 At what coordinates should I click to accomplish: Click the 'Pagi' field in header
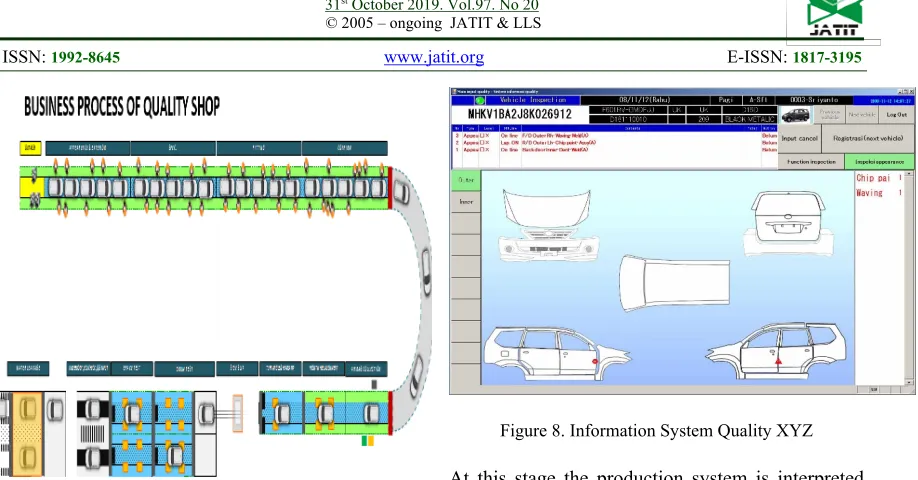click(725, 100)
